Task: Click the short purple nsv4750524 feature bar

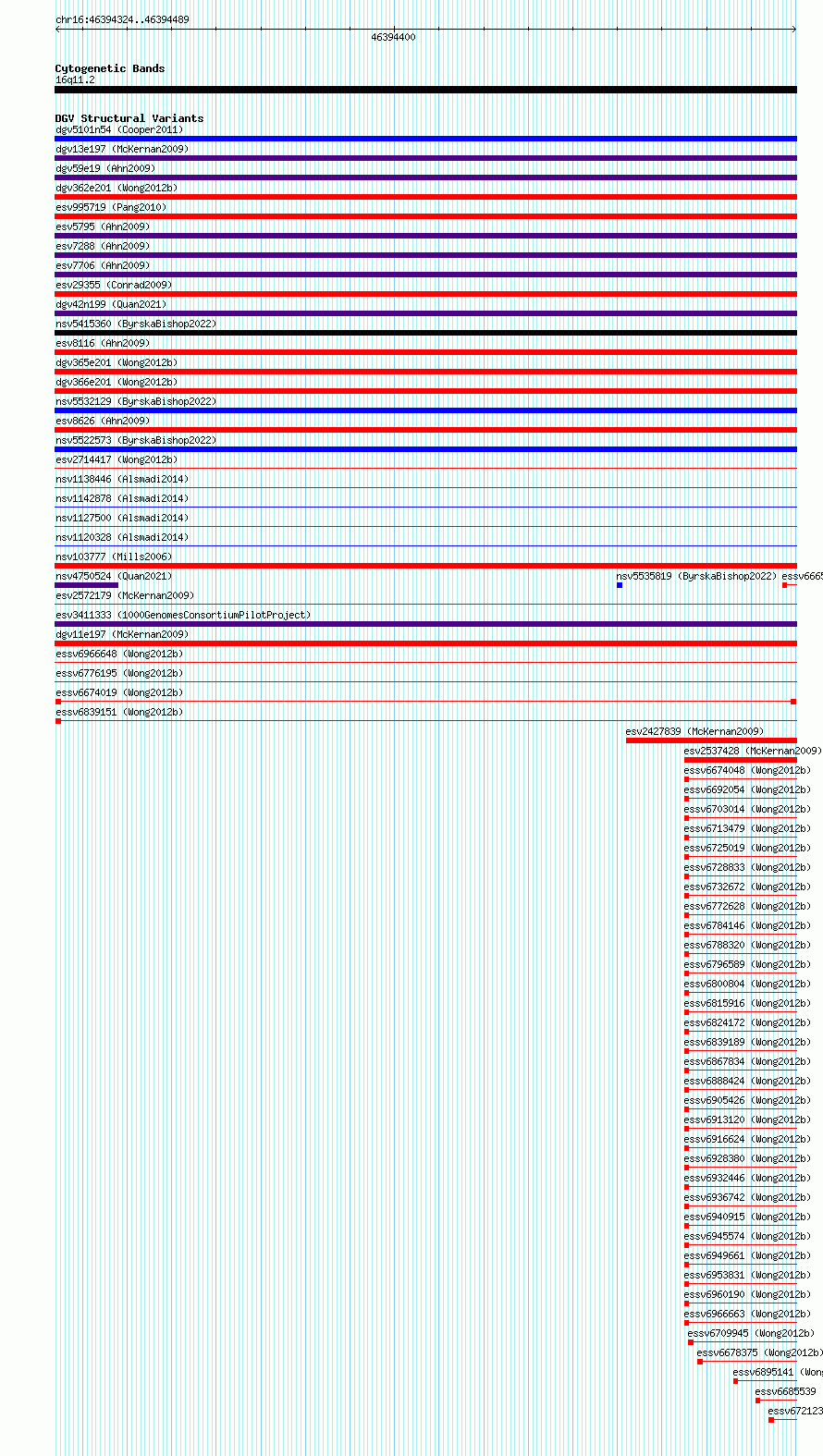Action: point(87,585)
